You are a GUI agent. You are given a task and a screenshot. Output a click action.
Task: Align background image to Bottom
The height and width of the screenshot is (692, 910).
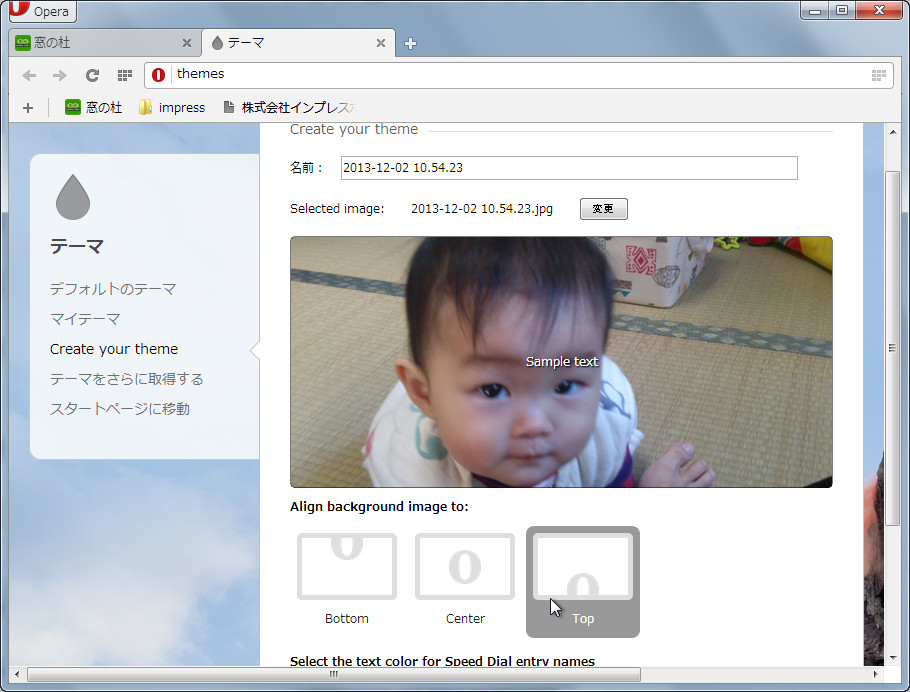pyautogui.click(x=346, y=566)
